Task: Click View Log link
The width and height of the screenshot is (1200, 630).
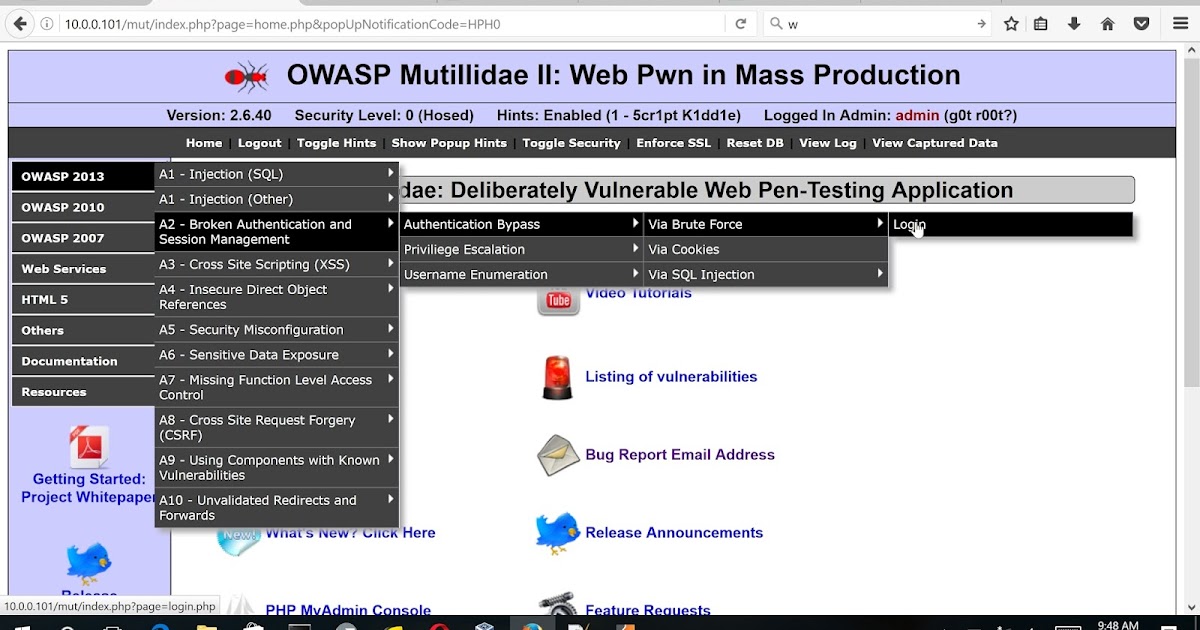Action: tap(828, 143)
